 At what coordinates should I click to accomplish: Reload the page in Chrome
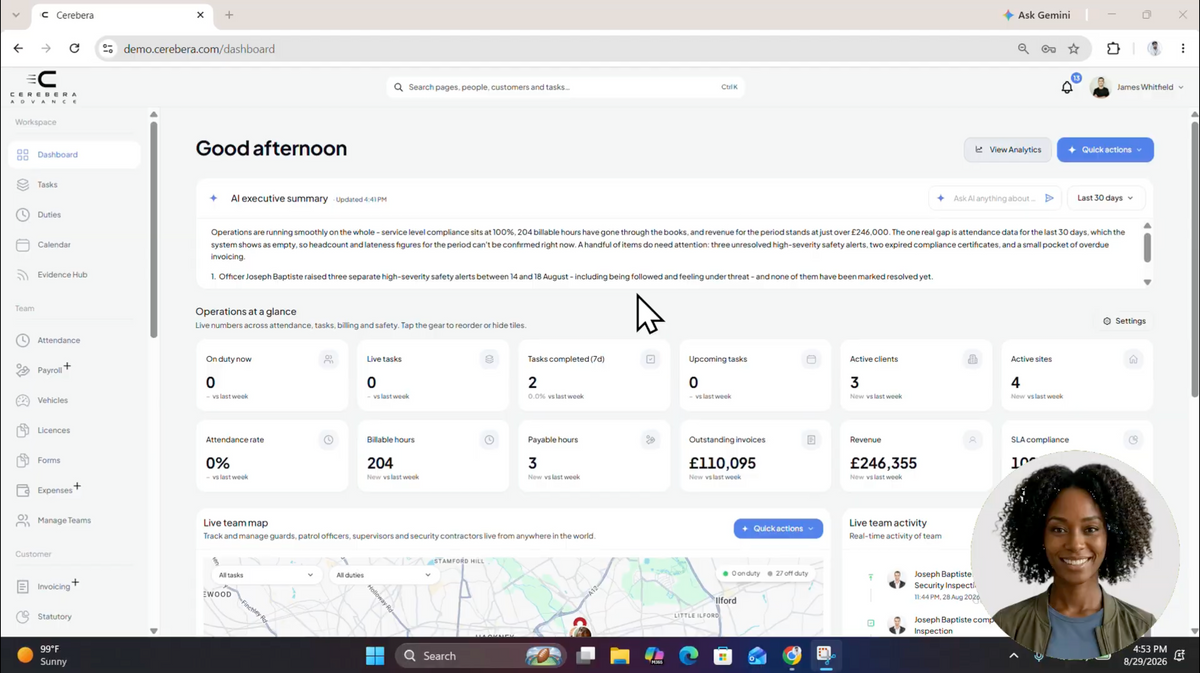pos(74,48)
